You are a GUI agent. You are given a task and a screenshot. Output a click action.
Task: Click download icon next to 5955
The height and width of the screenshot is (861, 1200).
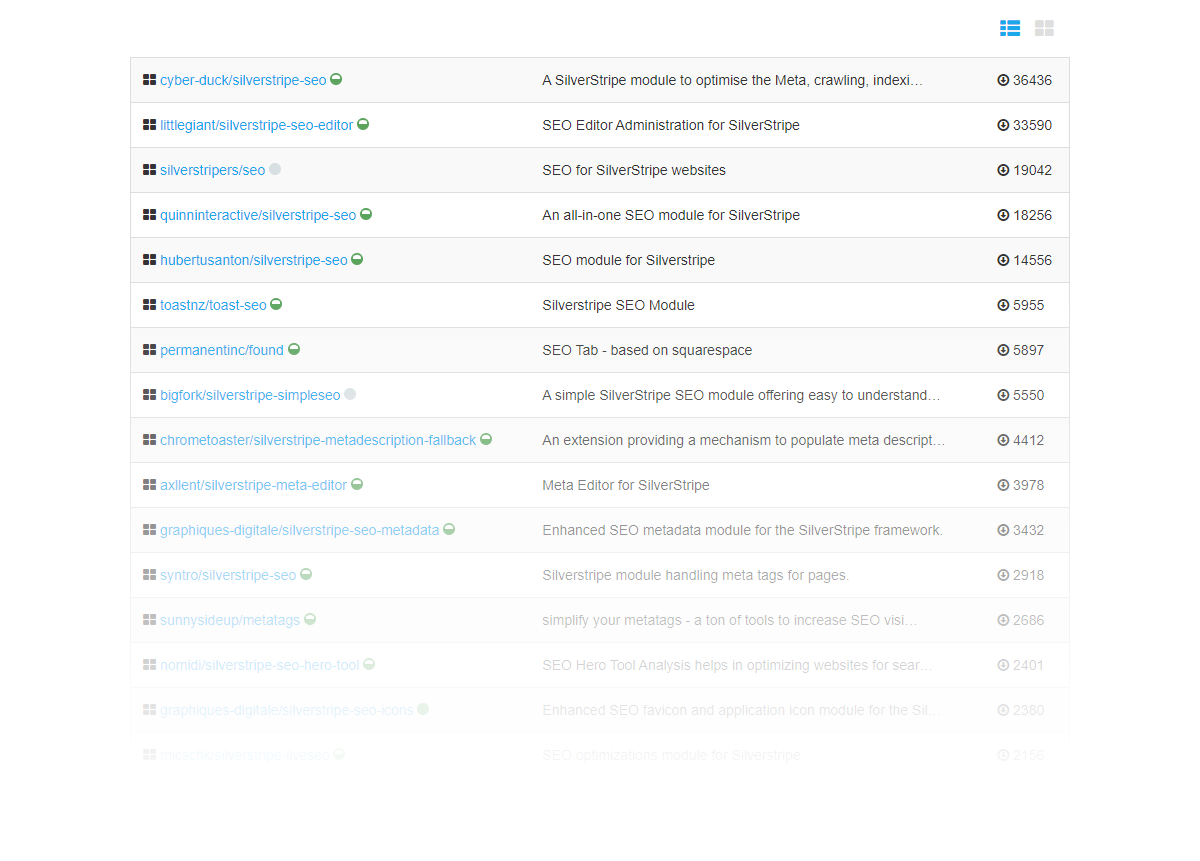(1003, 305)
